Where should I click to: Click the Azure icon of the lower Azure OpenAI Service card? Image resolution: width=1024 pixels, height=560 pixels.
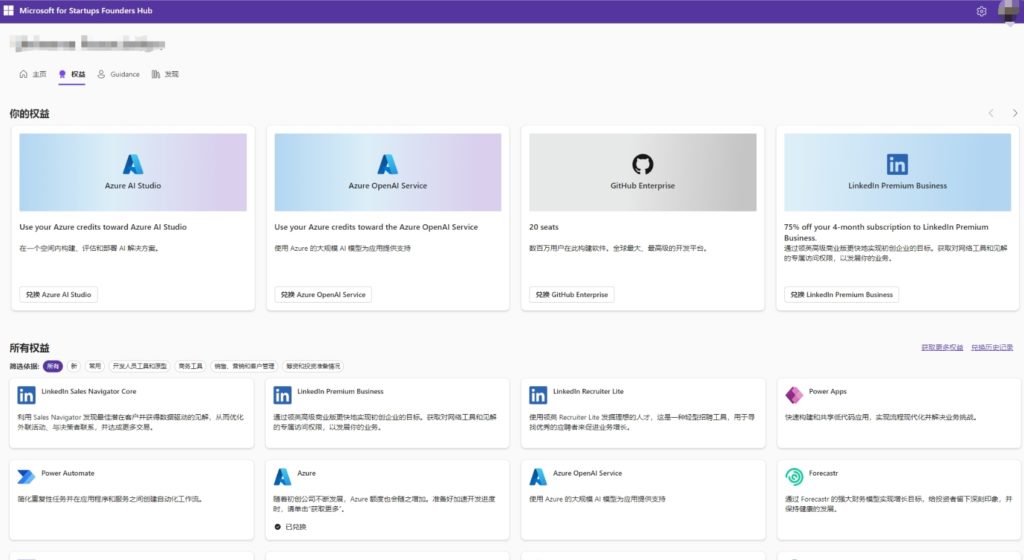click(538, 476)
